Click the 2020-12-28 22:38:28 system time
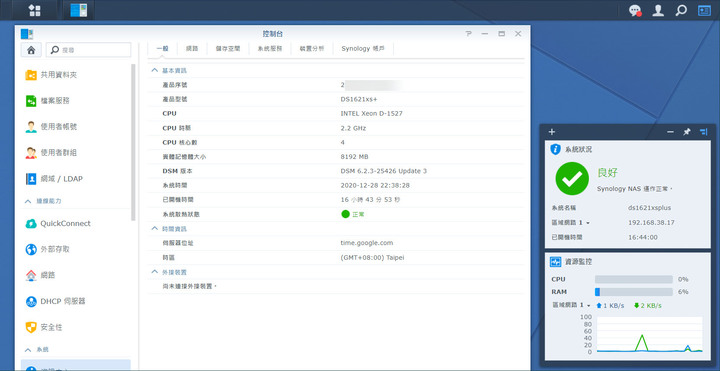The image size is (720, 371). point(375,186)
